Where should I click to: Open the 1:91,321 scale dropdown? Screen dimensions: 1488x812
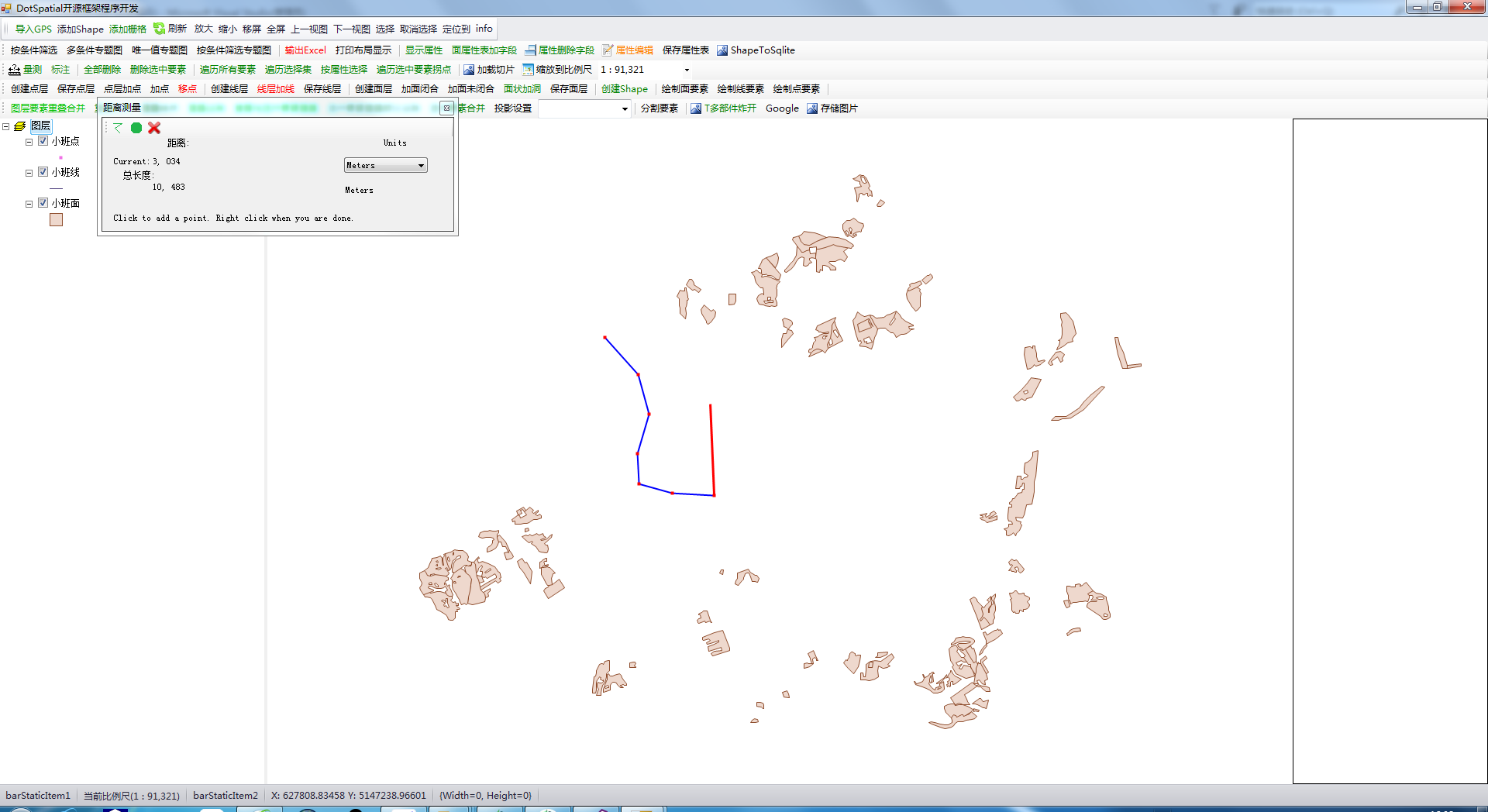(685, 70)
